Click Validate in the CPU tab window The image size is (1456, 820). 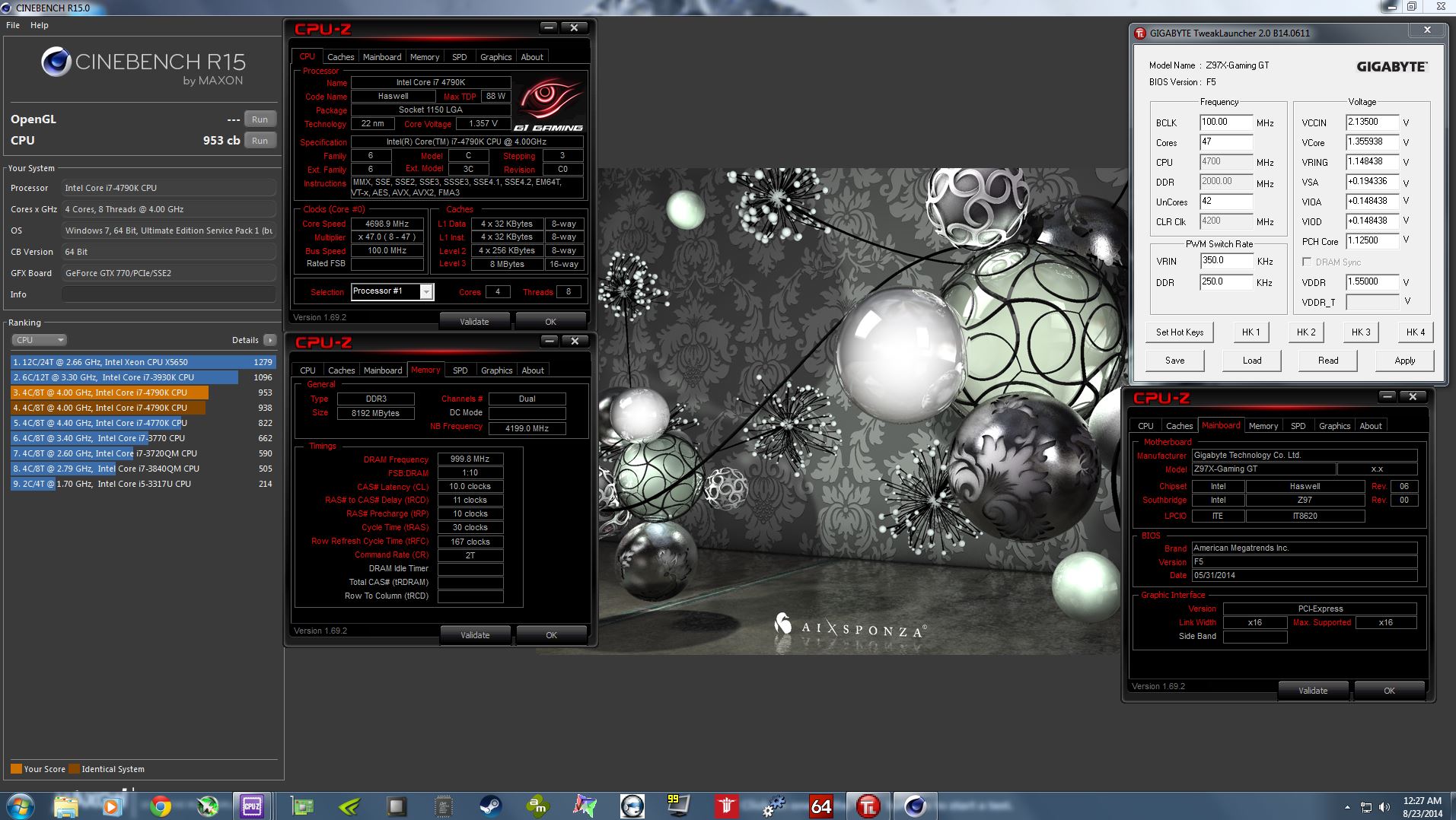474,322
